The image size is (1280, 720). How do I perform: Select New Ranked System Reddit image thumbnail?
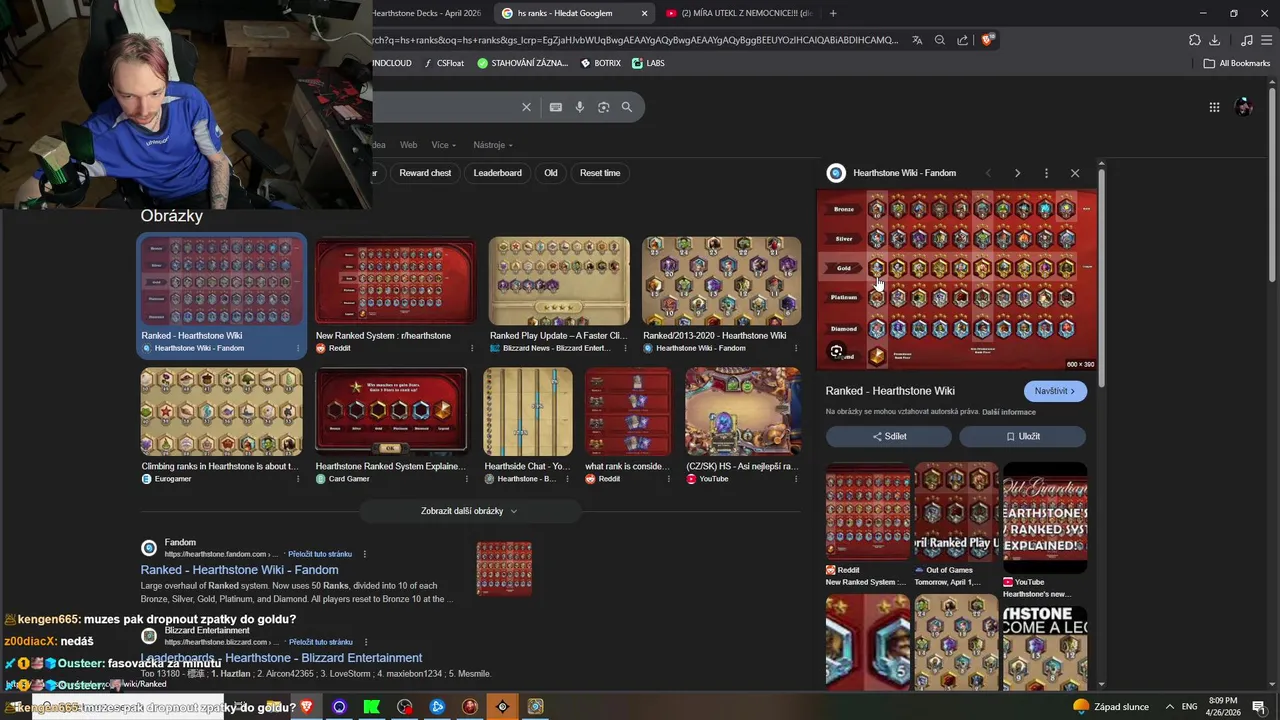[x=395, y=281]
